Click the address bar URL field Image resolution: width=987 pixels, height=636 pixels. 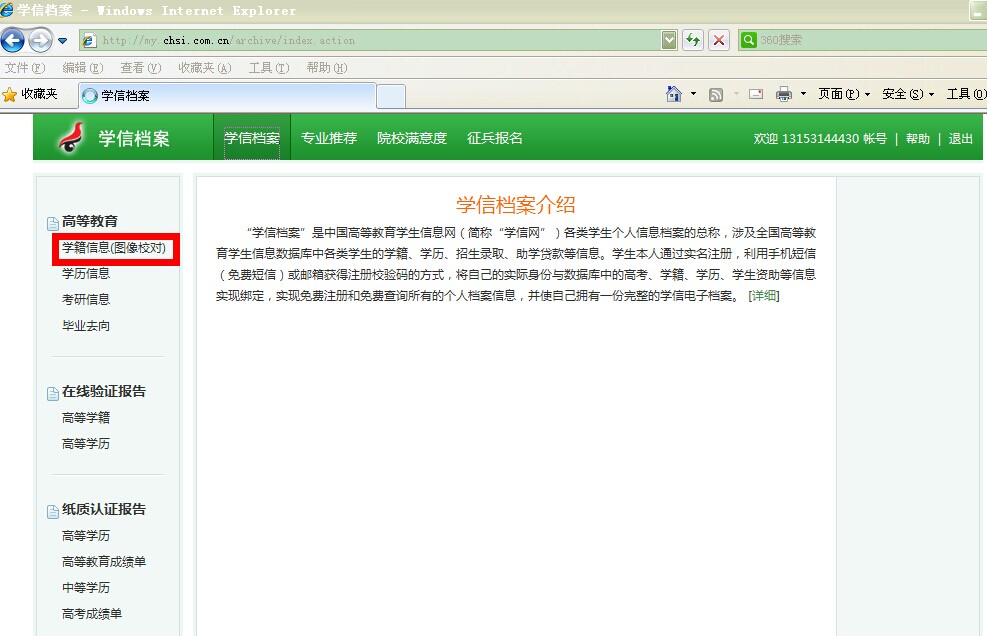pyautogui.click(x=378, y=40)
